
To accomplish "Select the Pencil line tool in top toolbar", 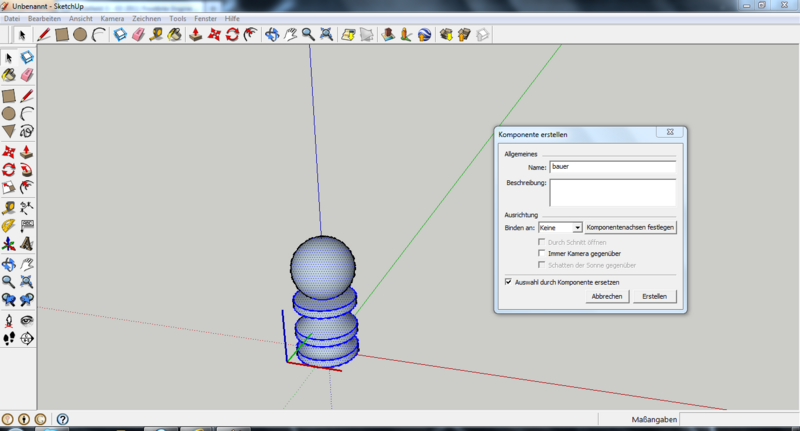I will [43, 35].
